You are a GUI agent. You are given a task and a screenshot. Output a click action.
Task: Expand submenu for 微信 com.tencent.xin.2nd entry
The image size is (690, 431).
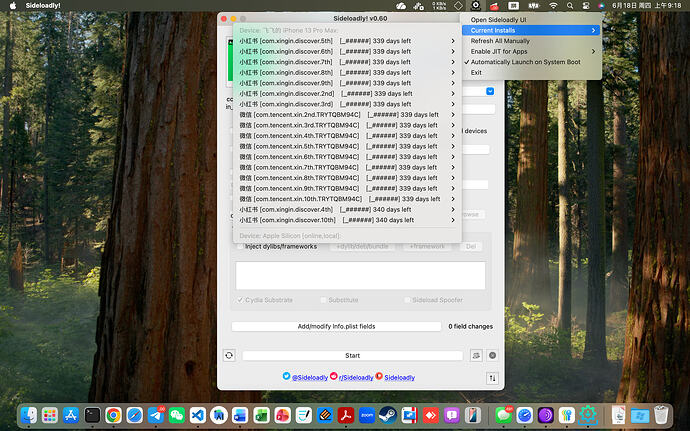click(453, 115)
